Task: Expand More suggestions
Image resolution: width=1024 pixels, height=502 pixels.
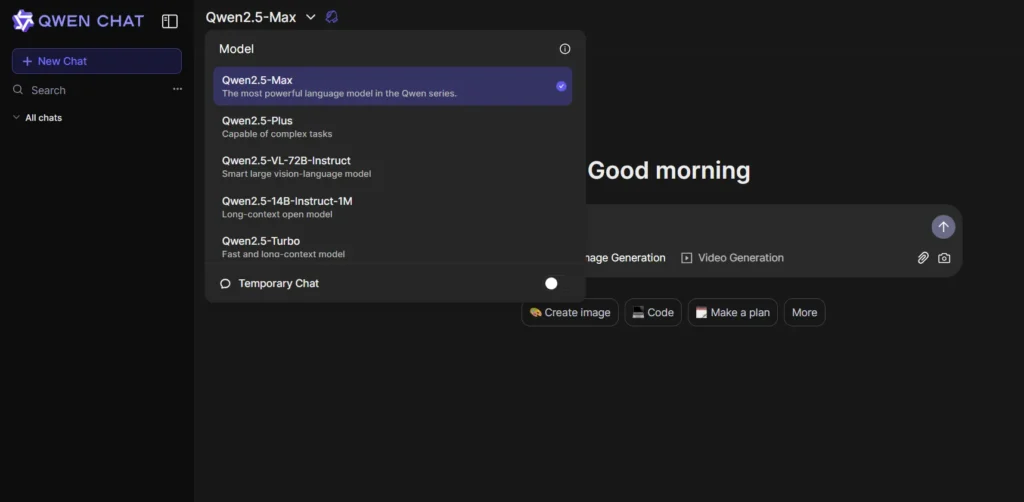Action: [x=805, y=312]
